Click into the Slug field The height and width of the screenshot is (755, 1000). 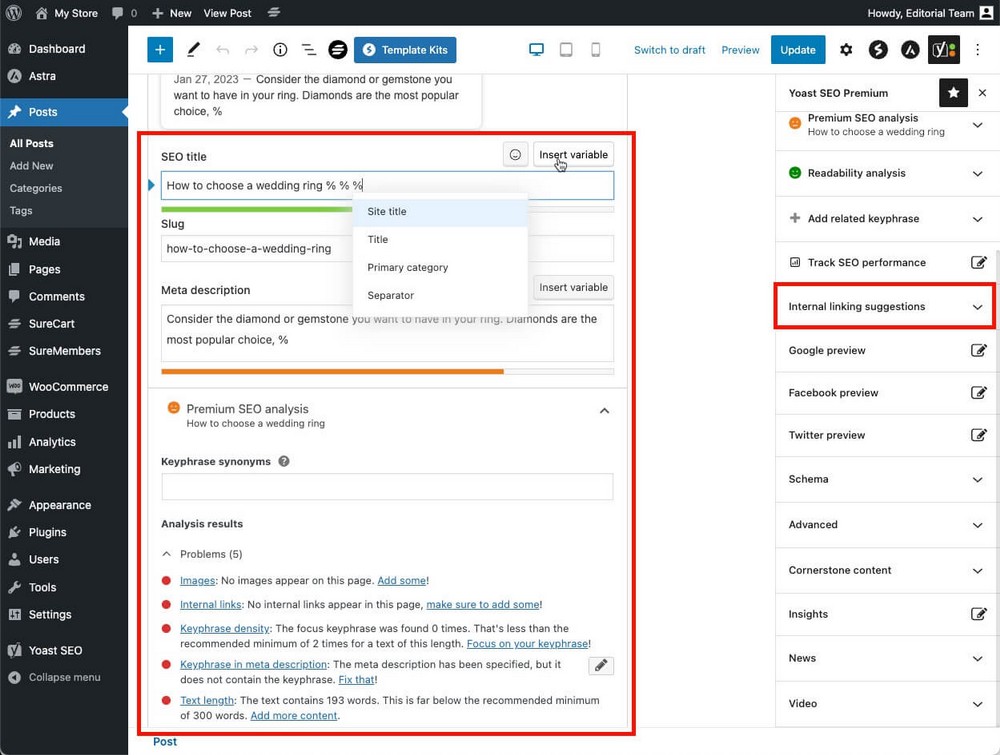pyautogui.click(x=387, y=249)
